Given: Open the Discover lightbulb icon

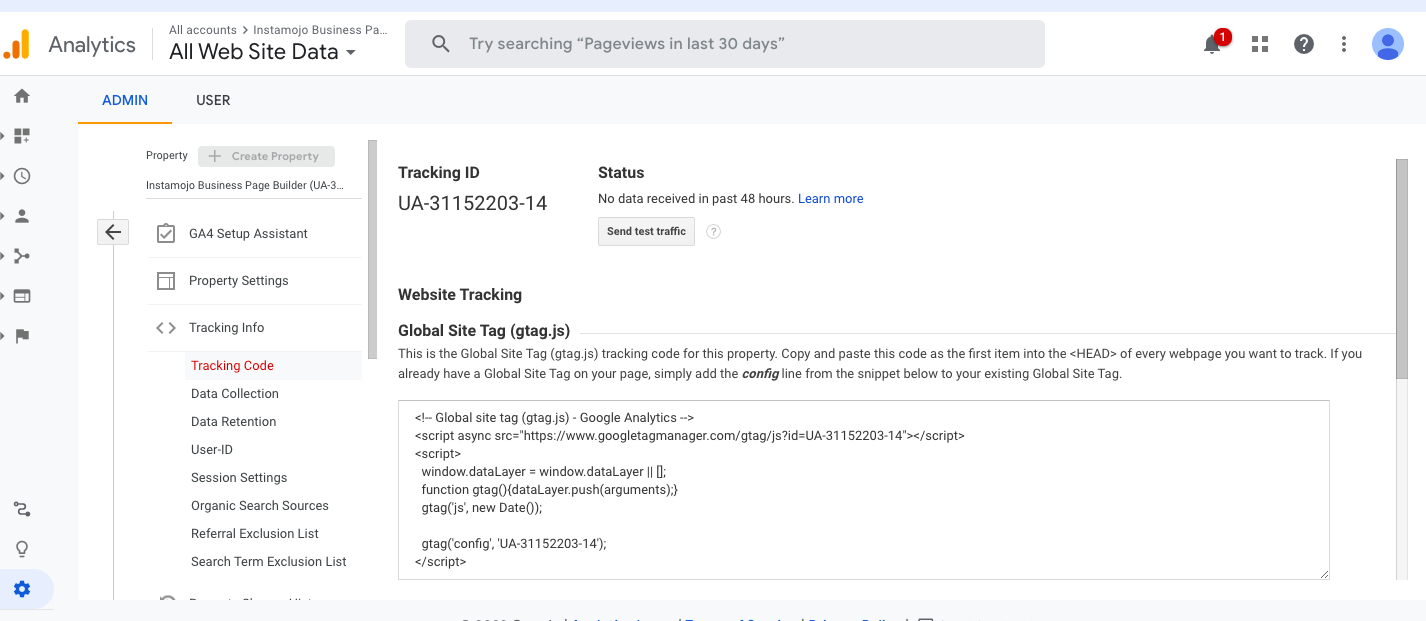Looking at the screenshot, I should click(22, 549).
